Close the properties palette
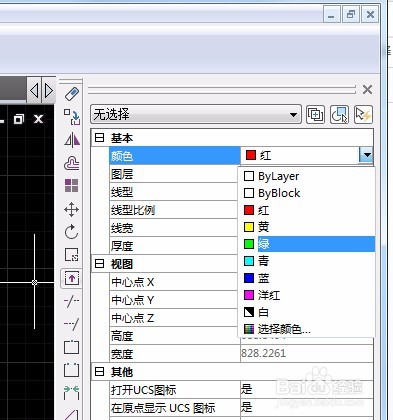The height and width of the screenshot is (420, 393). [x=367, y=89]
